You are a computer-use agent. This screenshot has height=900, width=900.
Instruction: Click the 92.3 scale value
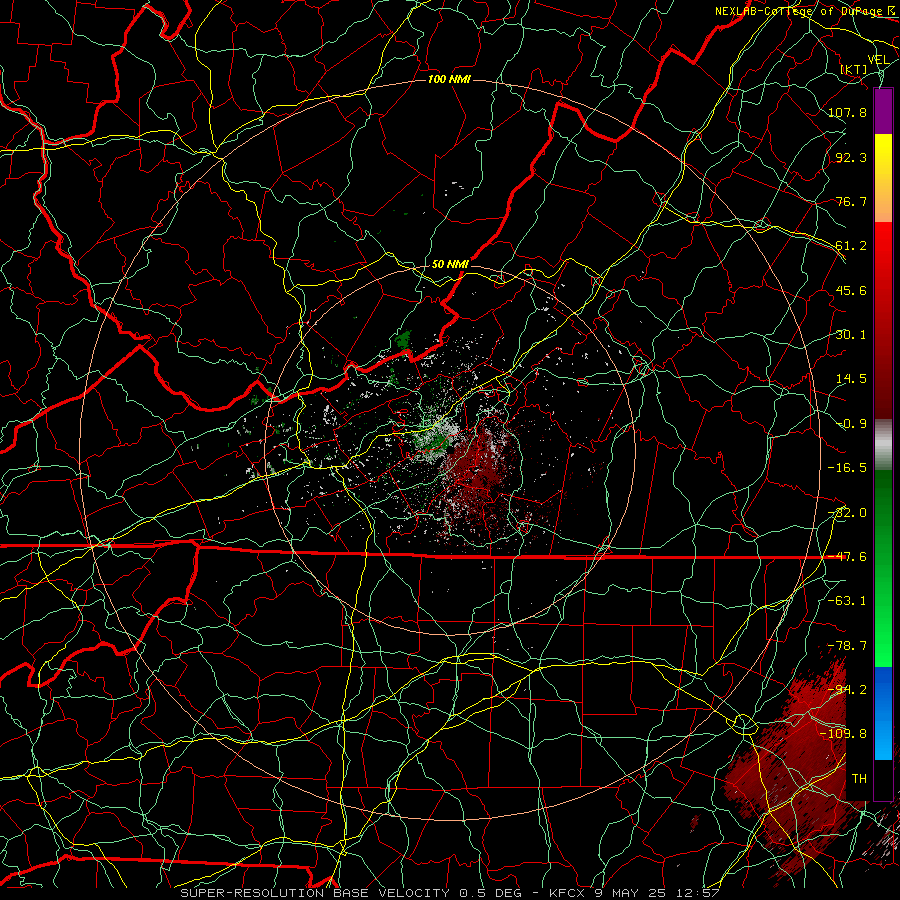tap(851, 157)
